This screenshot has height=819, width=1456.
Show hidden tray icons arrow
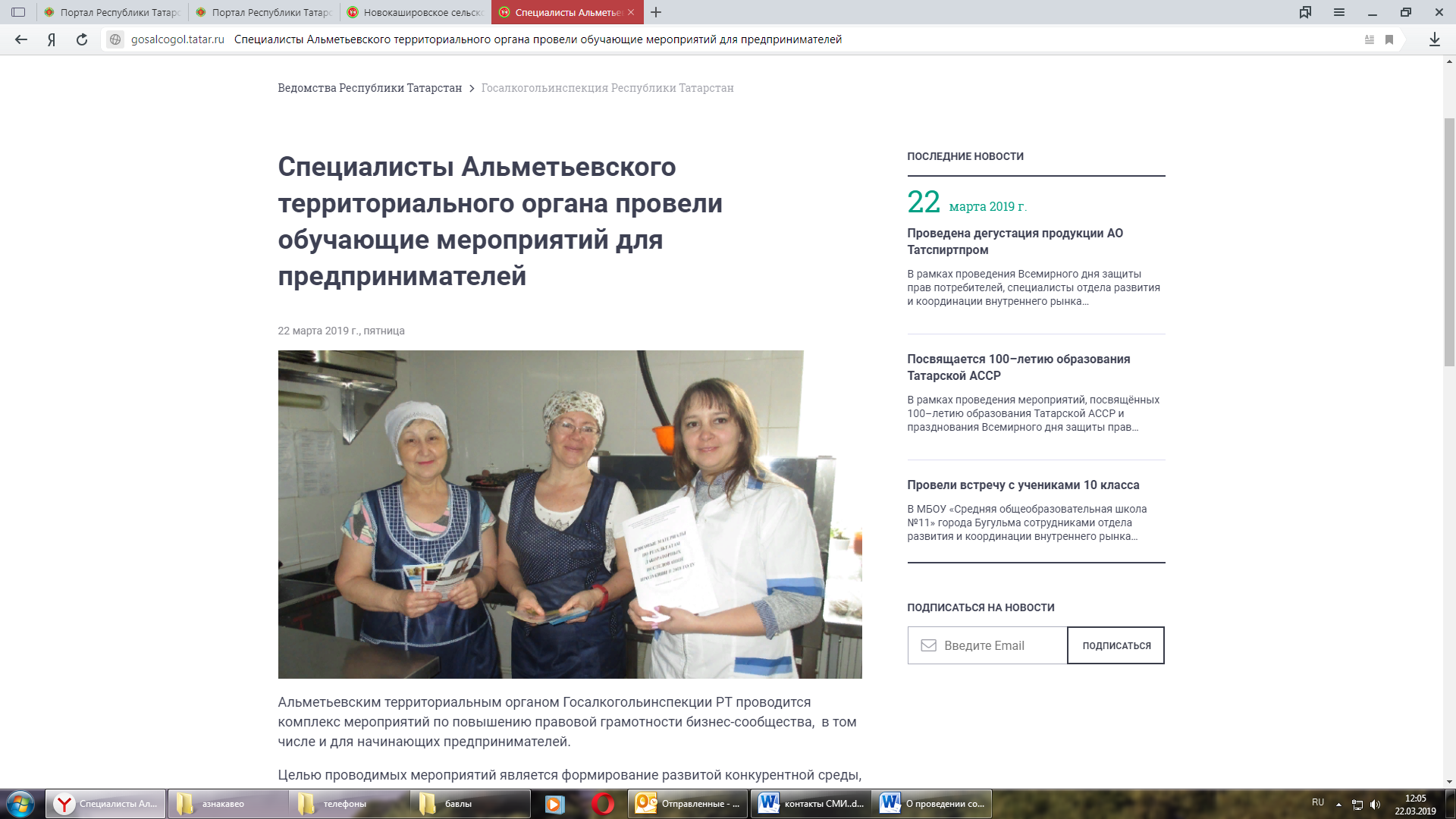[x=1338, y=805]
